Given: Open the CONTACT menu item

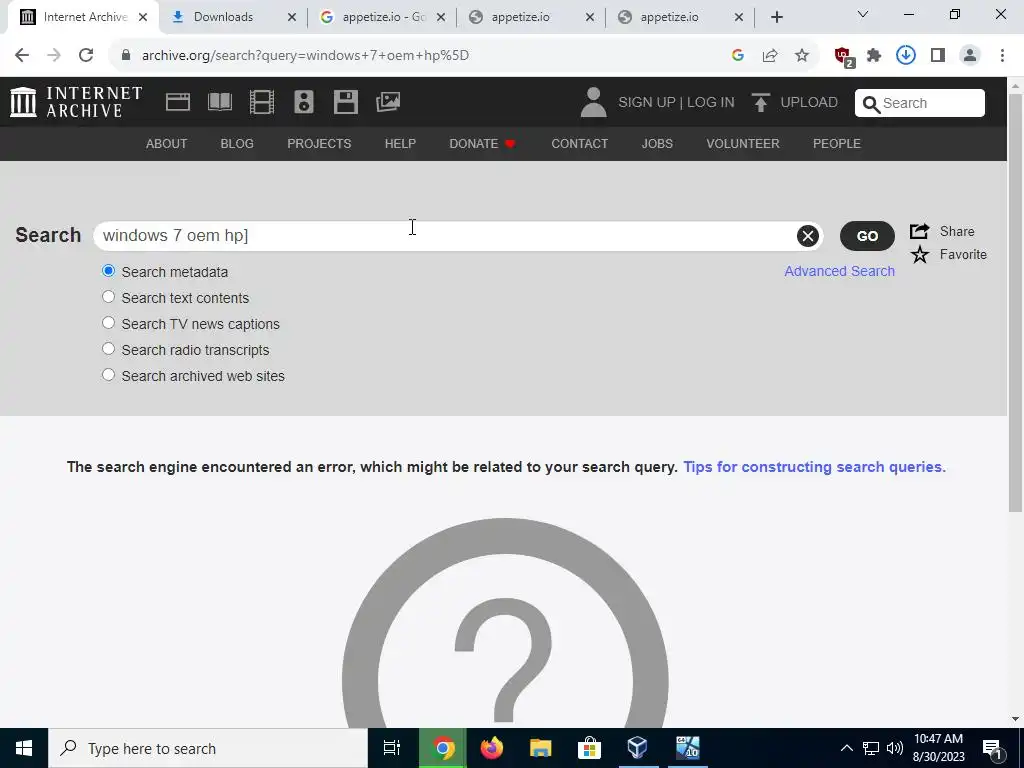Looking at the screenshot, I should [580, 144].
